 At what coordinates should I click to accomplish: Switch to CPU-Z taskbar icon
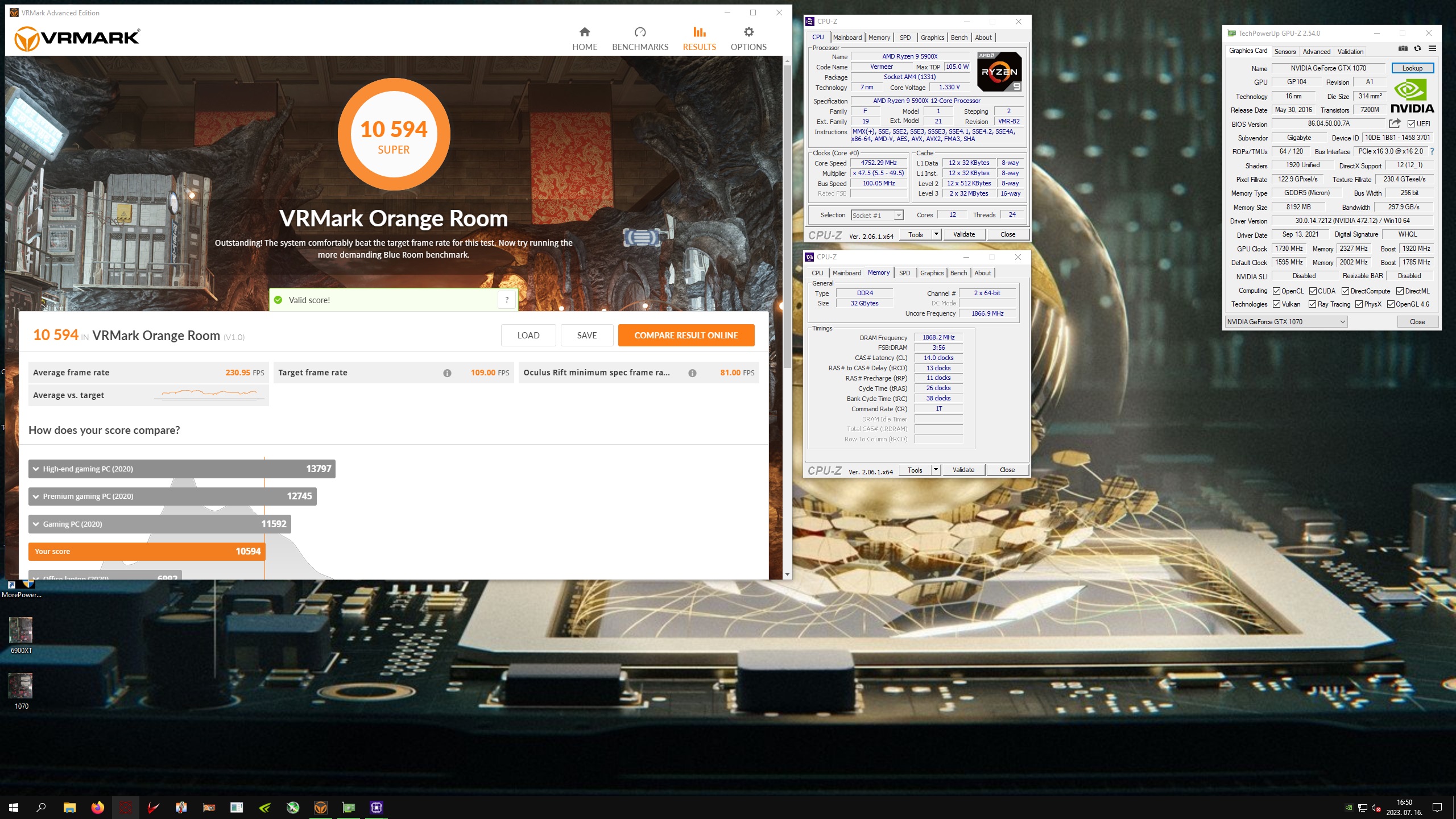(x=377, y=807)
